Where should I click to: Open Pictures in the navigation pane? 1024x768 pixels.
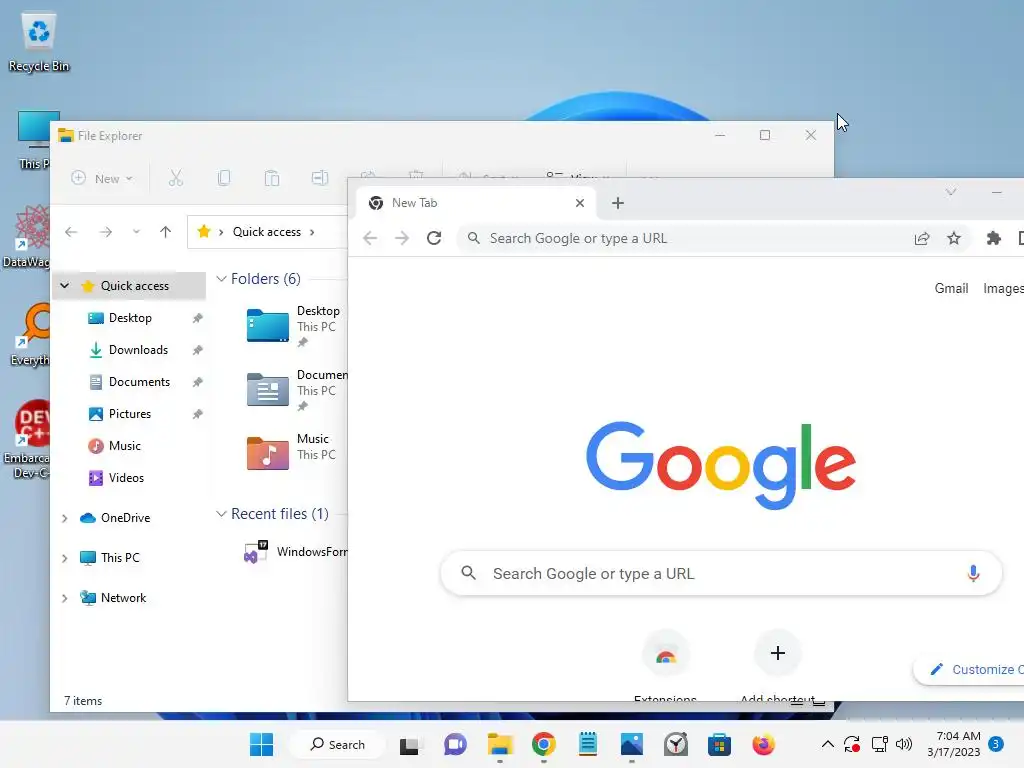(129, 414)
